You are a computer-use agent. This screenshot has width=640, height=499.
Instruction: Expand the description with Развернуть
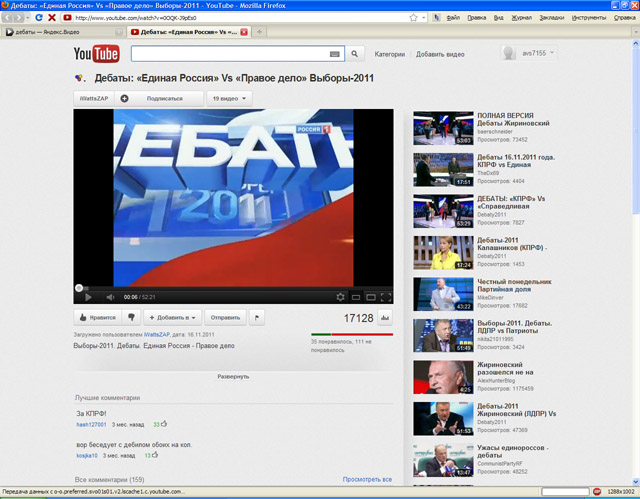point(232,376)
